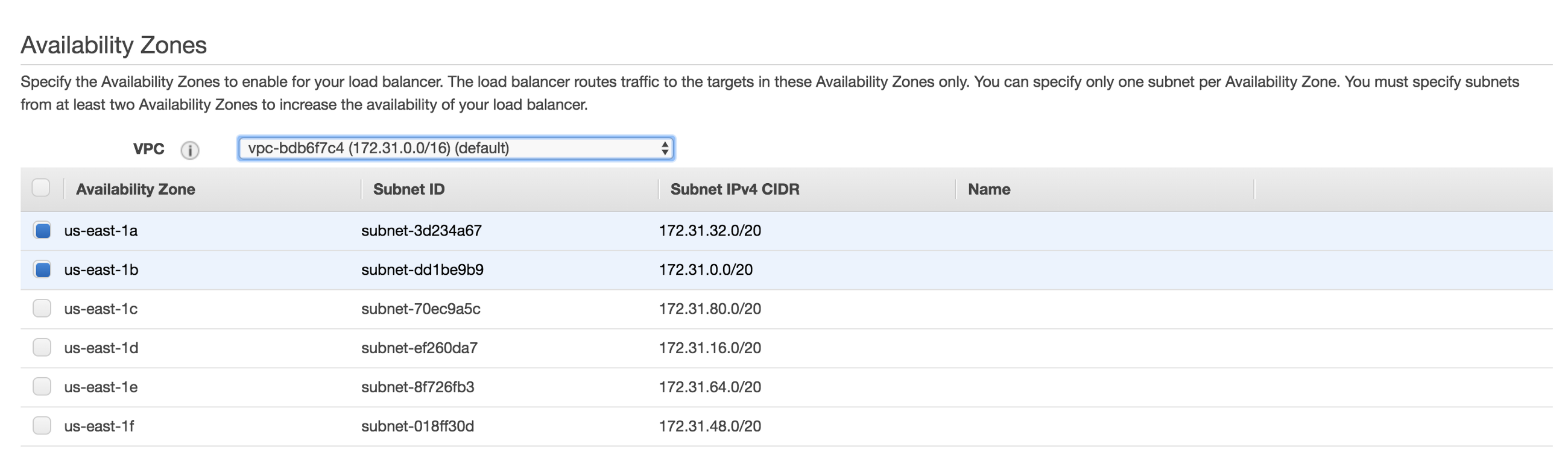This screenshot has height=464, width=1568.
Task: Open the VPC selection dropdown
Action: click(455, 148)
